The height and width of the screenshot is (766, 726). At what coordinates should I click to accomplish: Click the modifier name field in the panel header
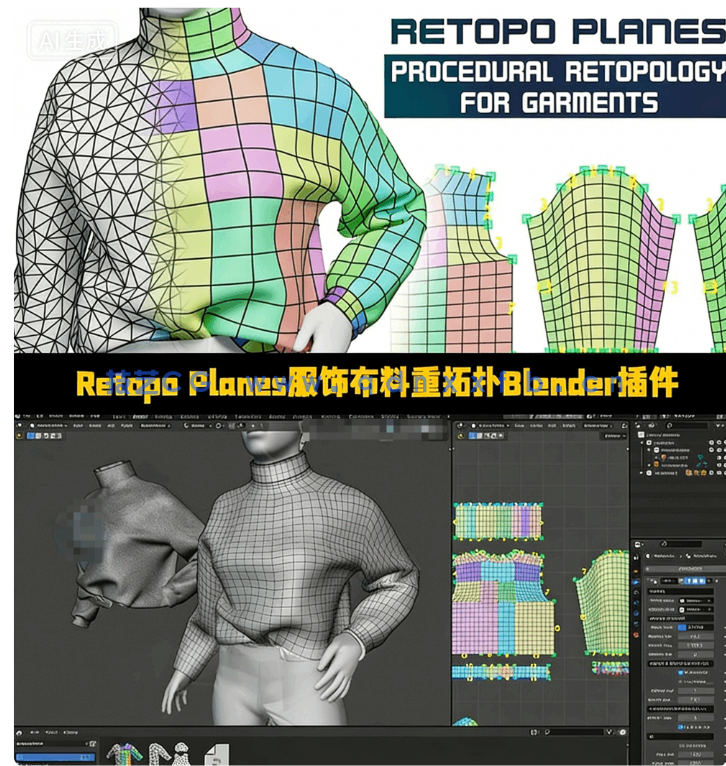[x=669, y=581]
